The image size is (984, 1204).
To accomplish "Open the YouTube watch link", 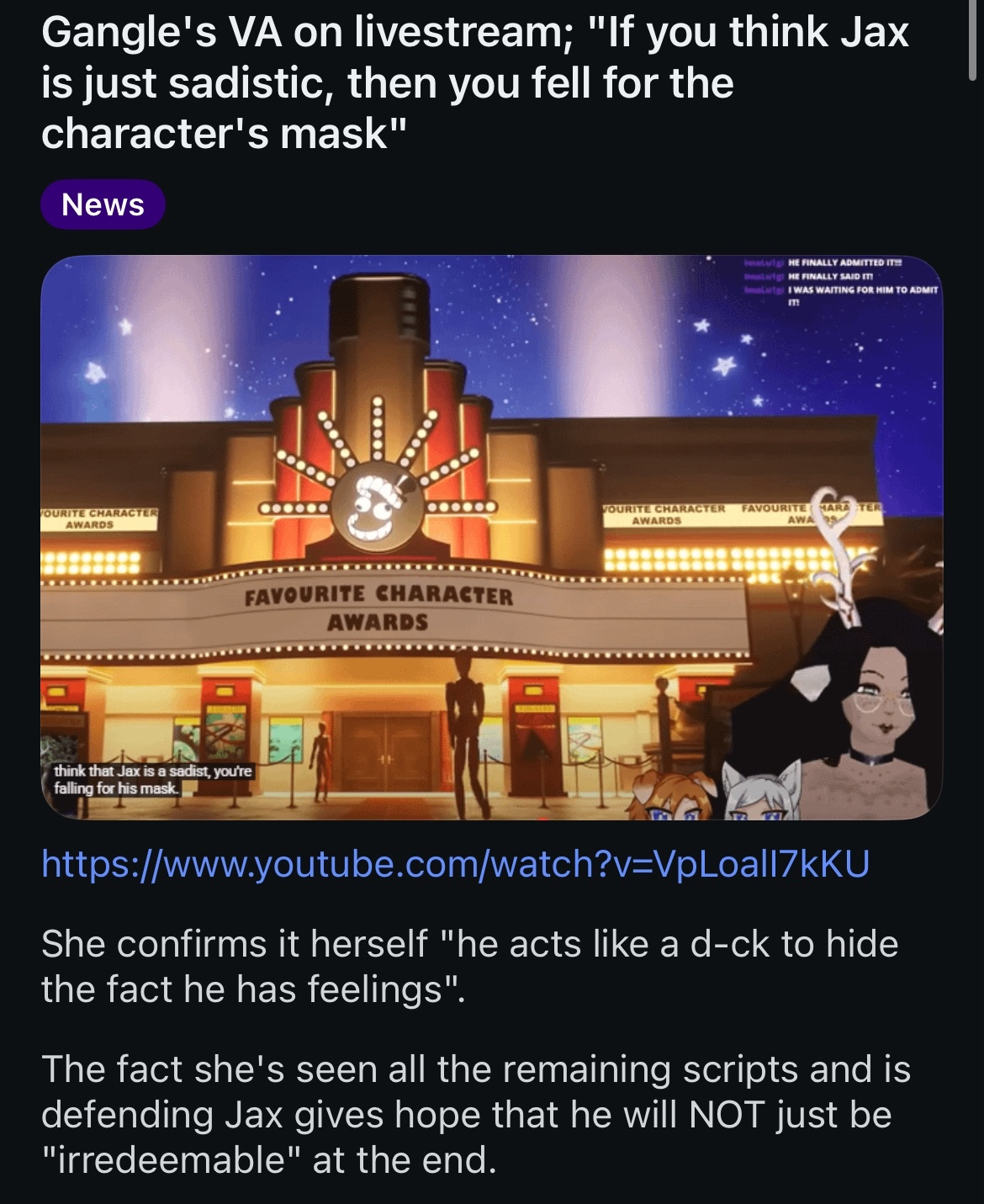I will point(455,863).
